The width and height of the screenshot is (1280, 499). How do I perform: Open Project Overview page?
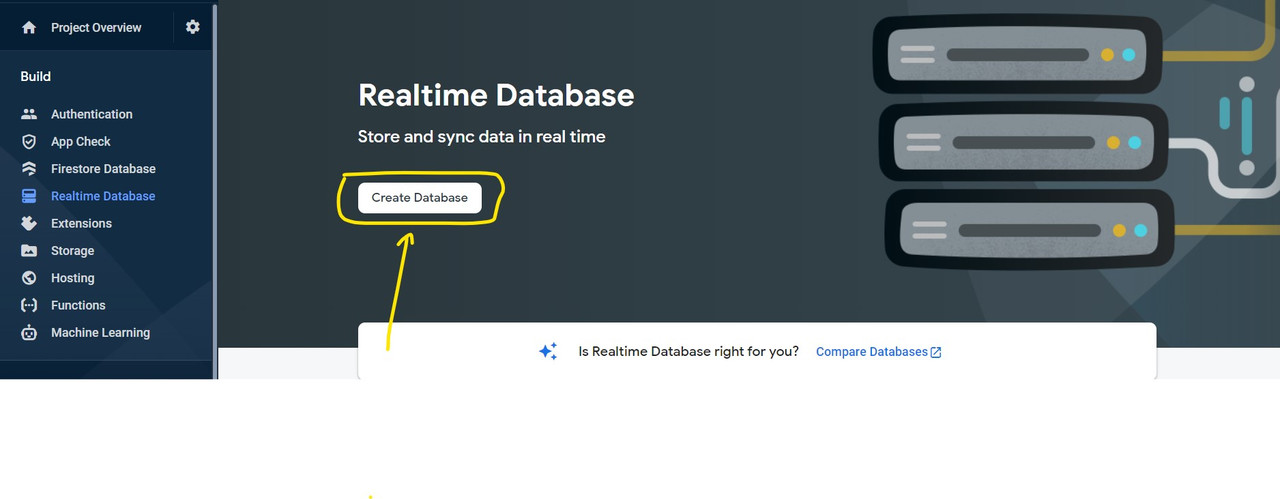pyautogui.click(x=96, y=28)
